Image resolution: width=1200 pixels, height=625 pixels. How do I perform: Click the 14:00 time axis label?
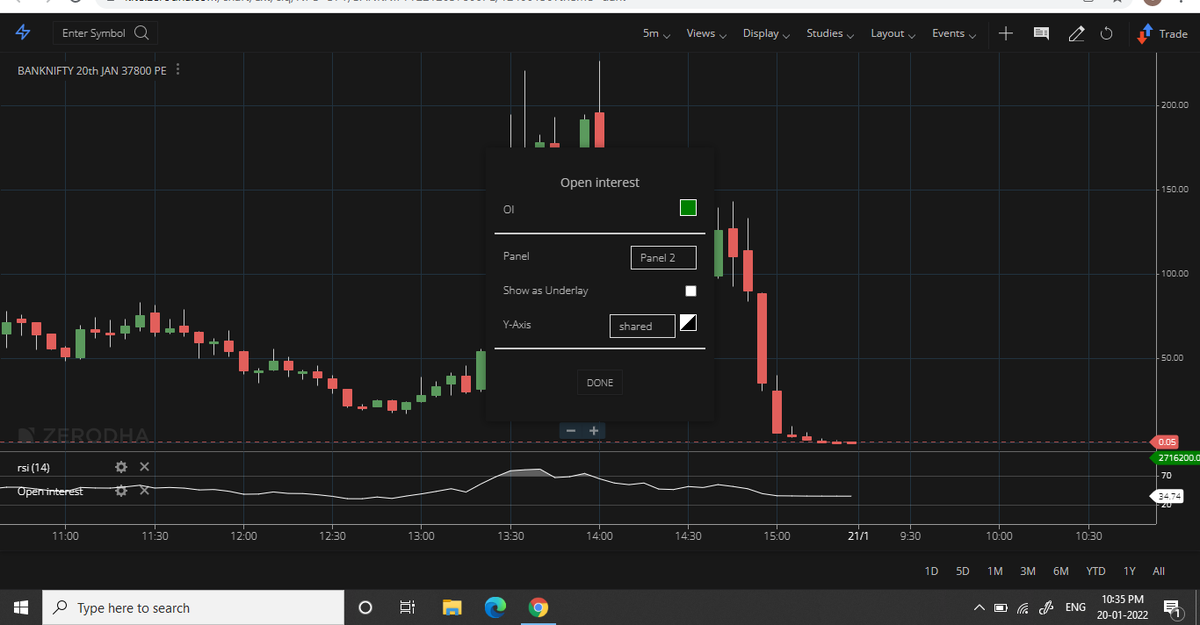coord(599,537)
